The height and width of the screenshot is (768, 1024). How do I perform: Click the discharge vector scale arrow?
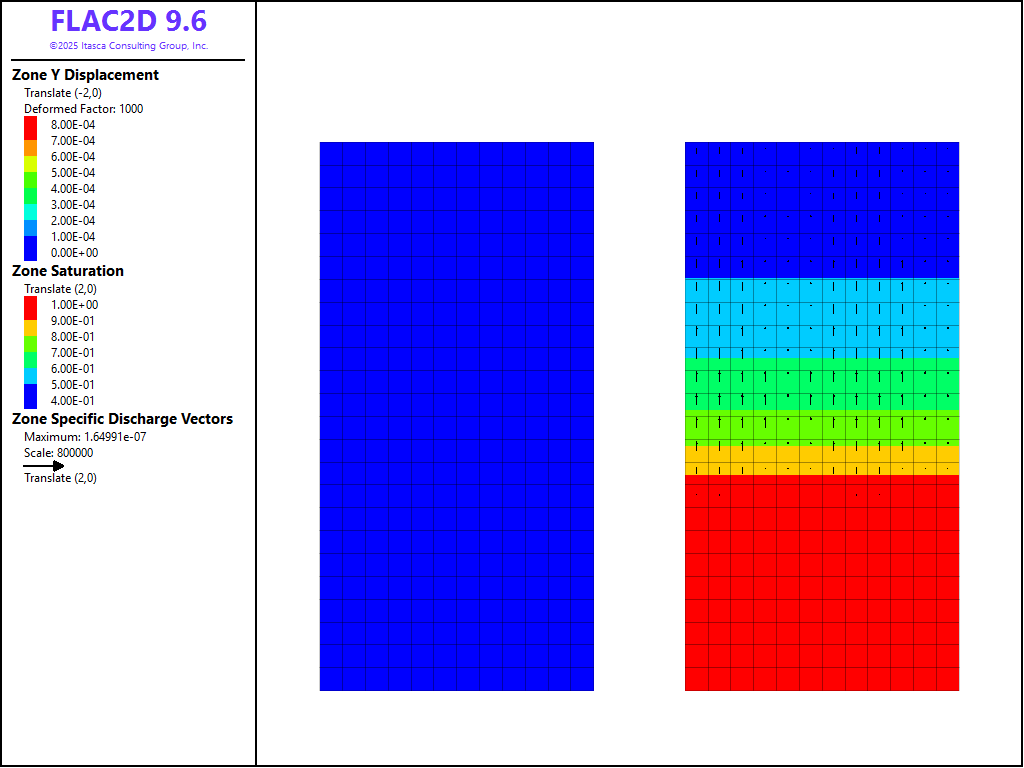click(44, 466)
